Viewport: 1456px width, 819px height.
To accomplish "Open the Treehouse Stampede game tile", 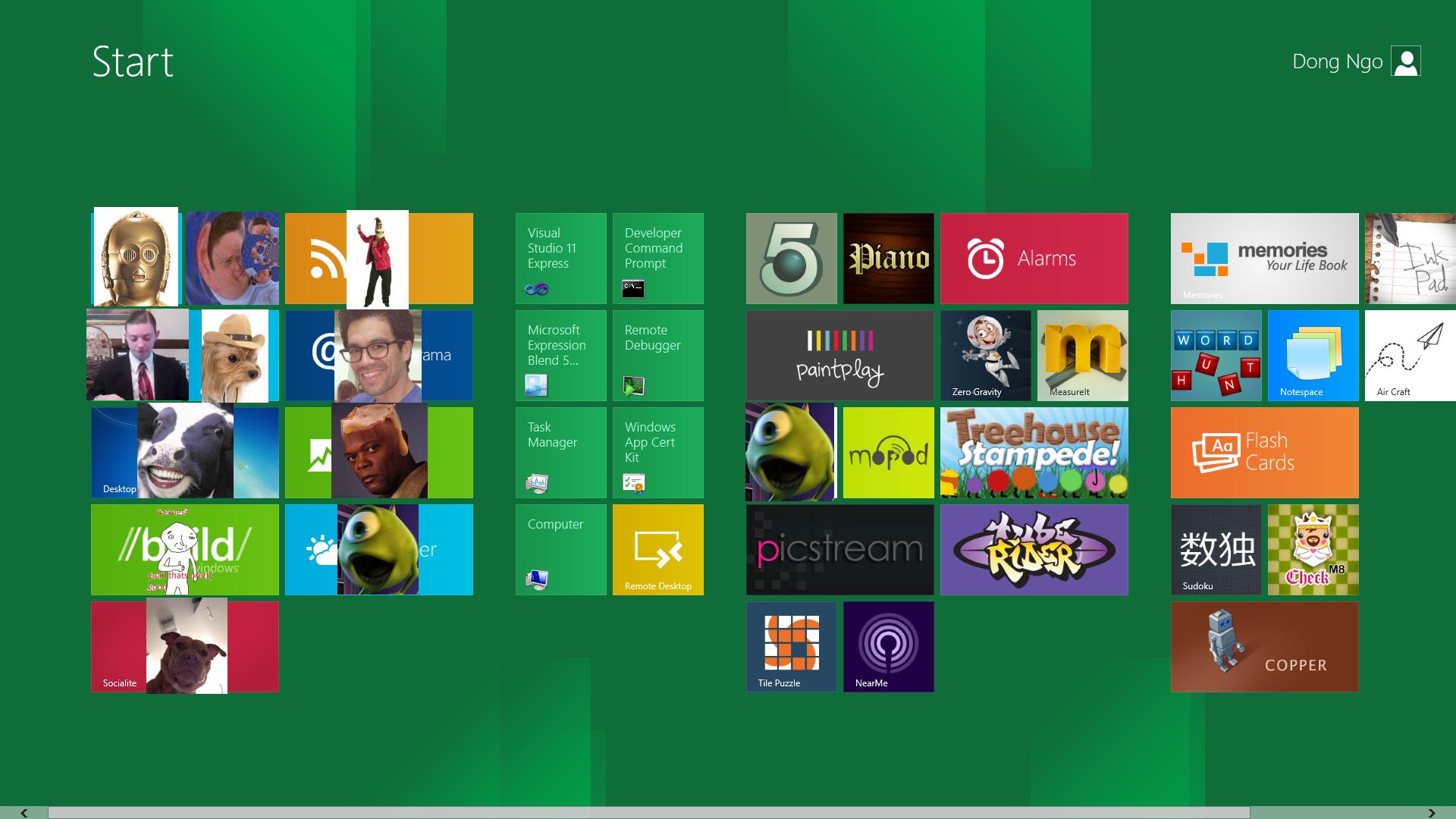I will pos(1034,453).
